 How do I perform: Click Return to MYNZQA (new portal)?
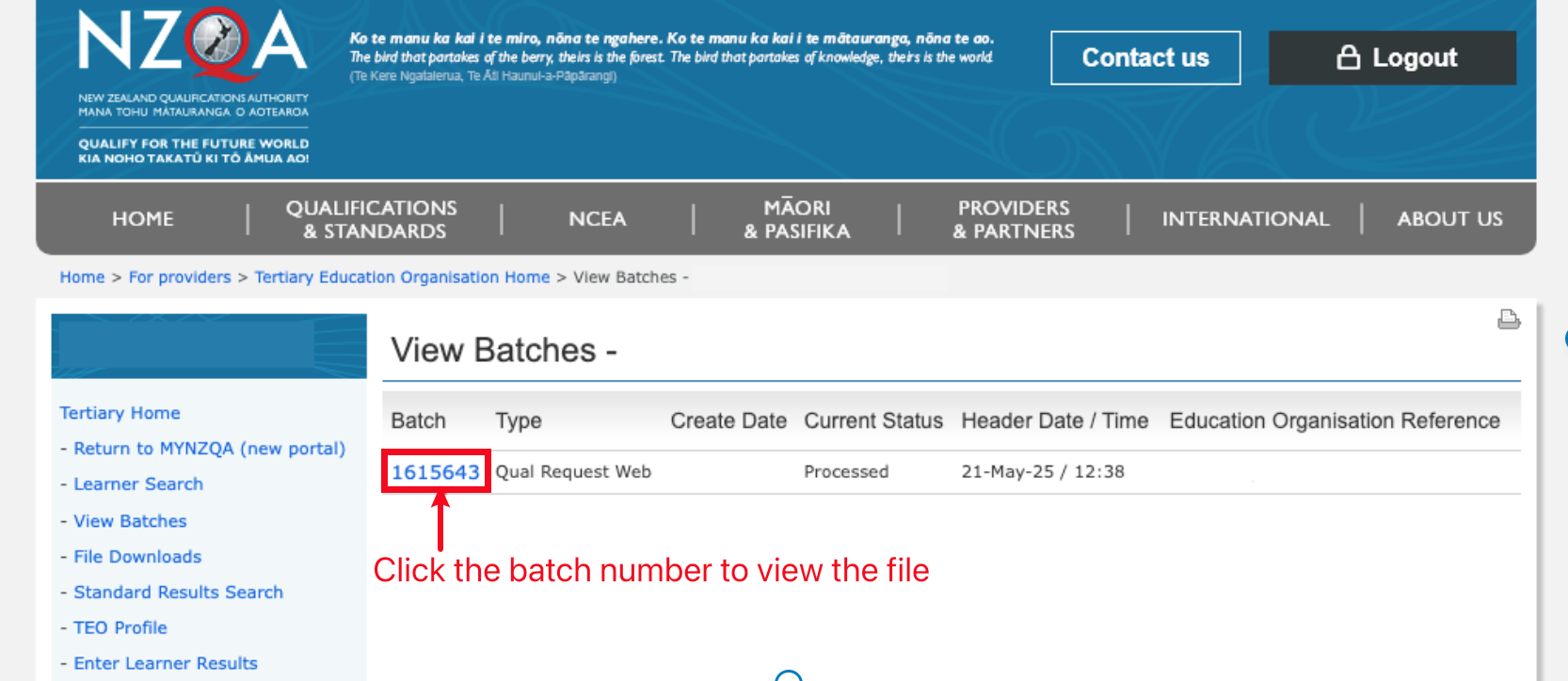click(209, 449)
